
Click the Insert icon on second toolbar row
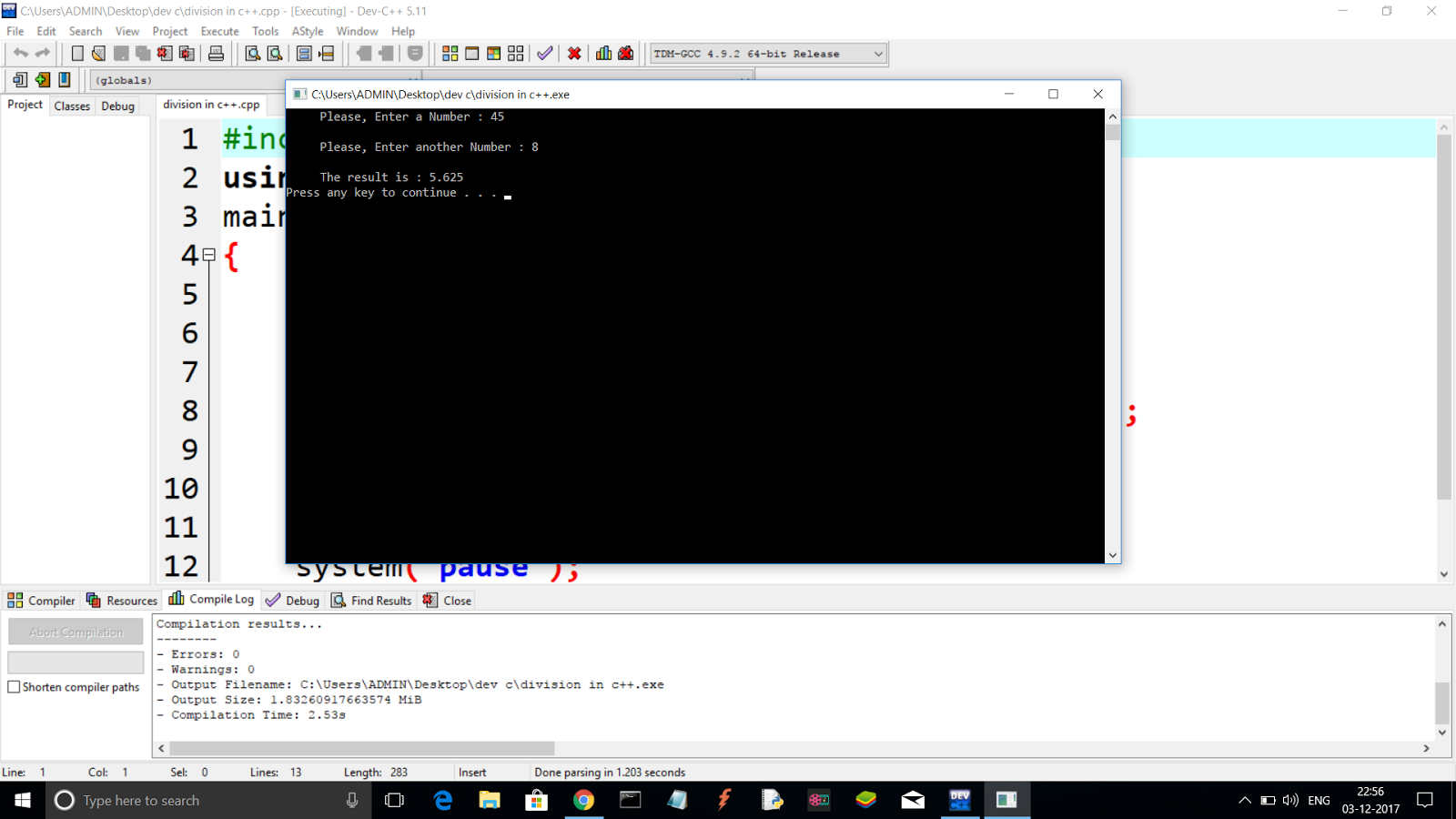(19, 80)
